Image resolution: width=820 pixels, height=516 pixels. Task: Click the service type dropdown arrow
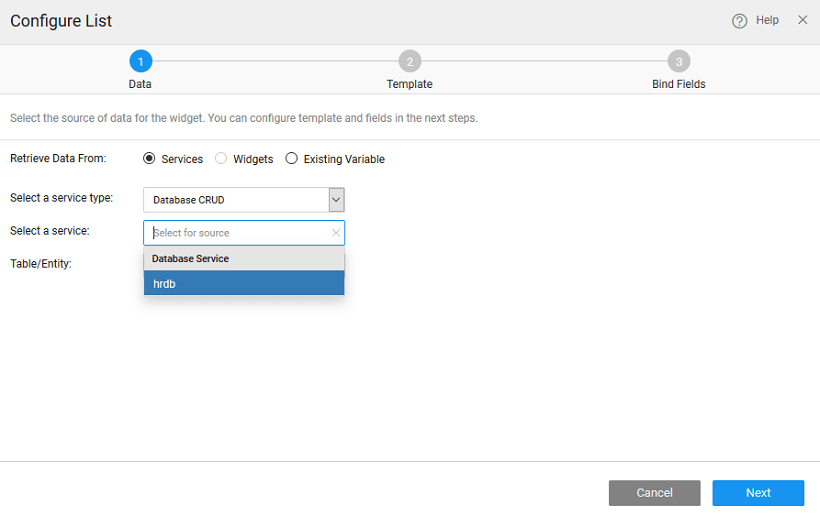point(336,200)
